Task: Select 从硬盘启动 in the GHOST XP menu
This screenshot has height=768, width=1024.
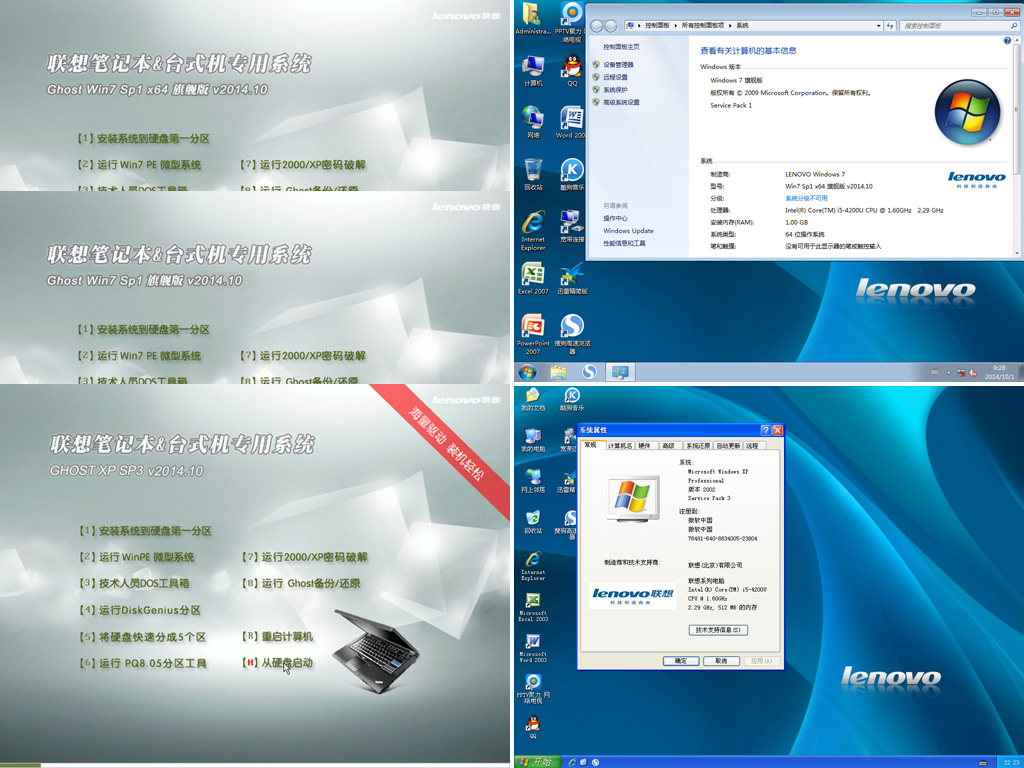Action: [x=278, y=663]
